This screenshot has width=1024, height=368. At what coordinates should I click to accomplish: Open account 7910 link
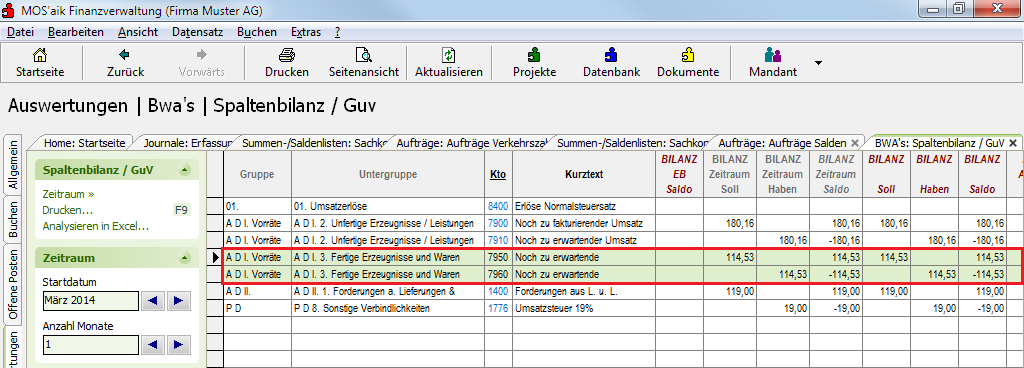[498, 240]
